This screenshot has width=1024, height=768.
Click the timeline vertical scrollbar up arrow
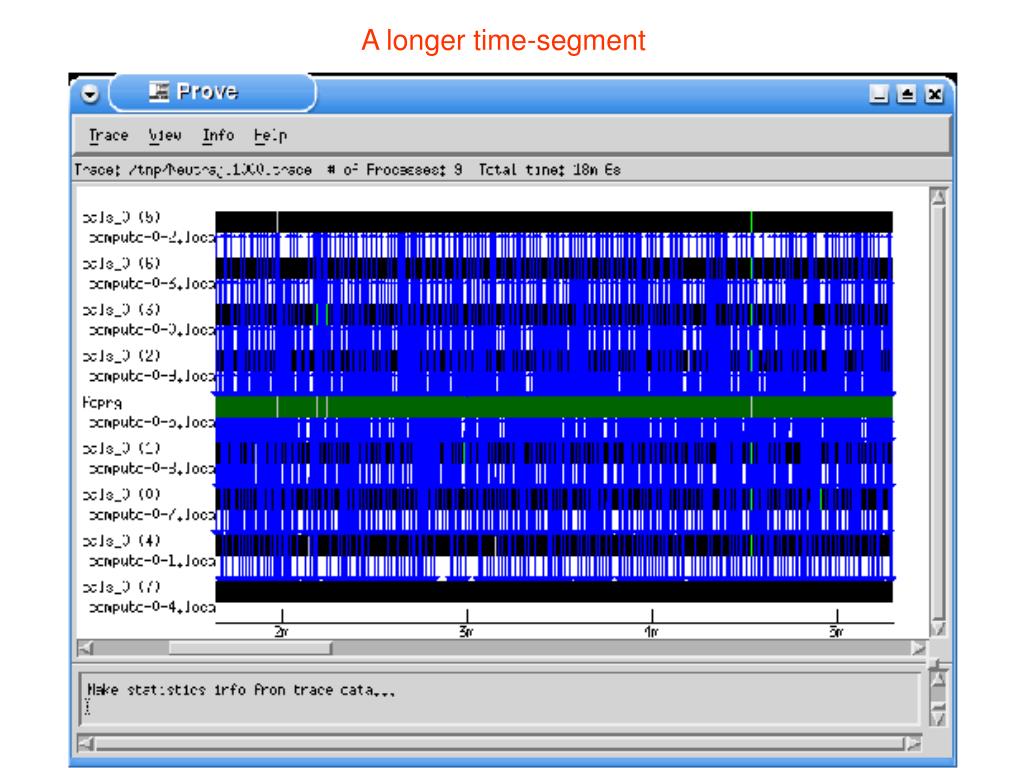(x=938, y=197)
